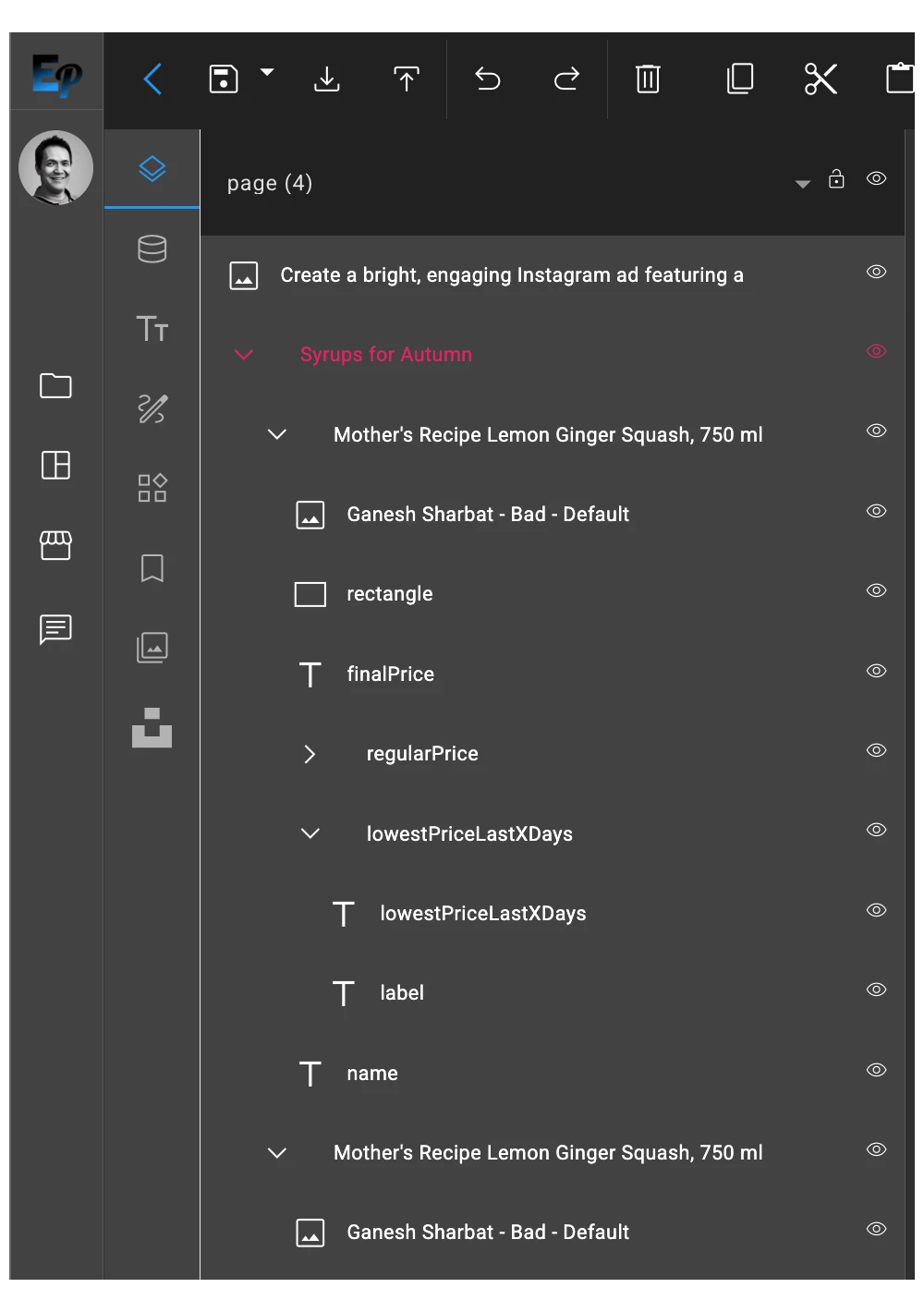Open the image gallery panel
Screen dimensions: 924x1312
[152, 648]
